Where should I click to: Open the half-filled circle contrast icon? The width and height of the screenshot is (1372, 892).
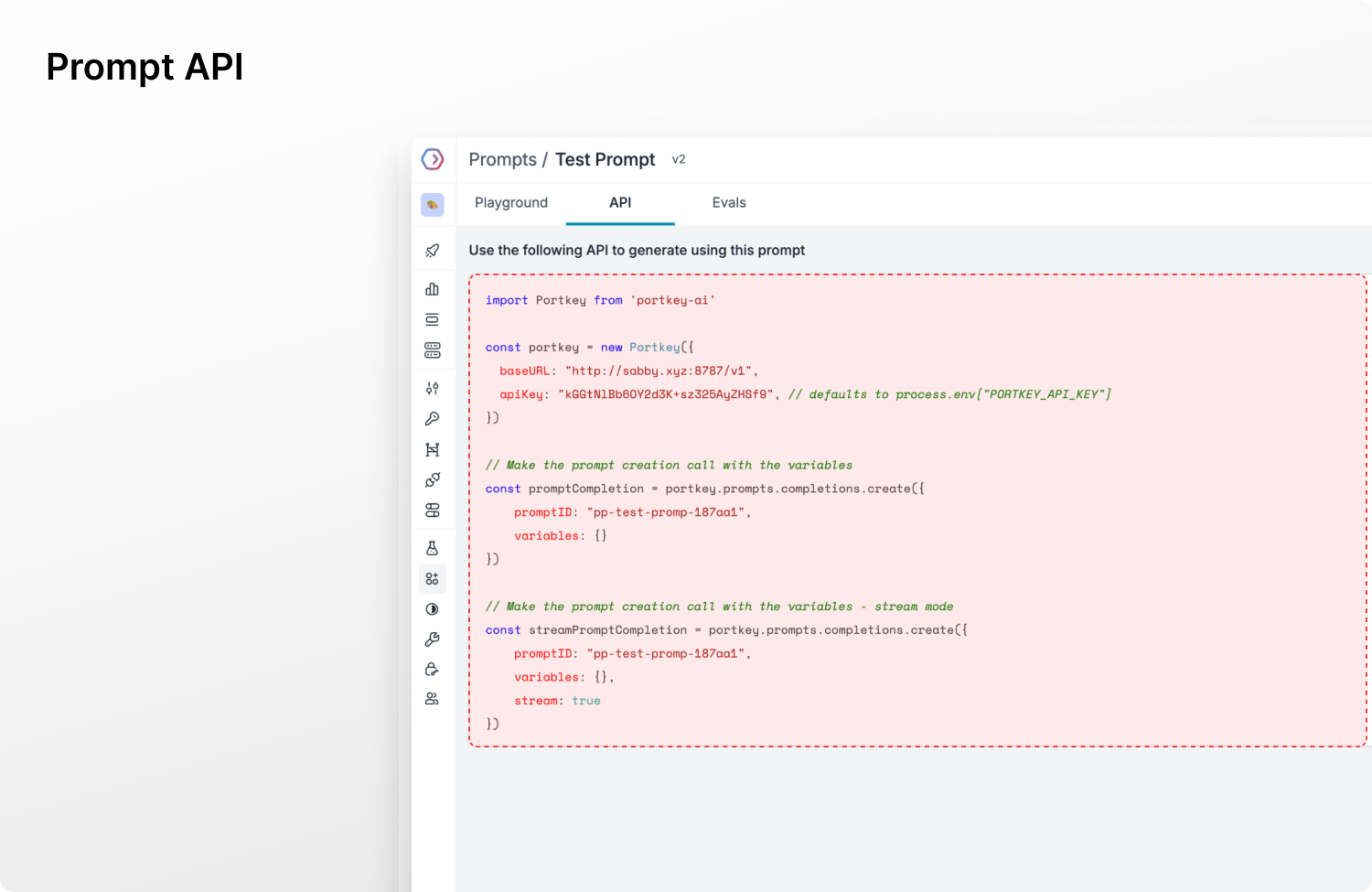click(x=433, y=609)
